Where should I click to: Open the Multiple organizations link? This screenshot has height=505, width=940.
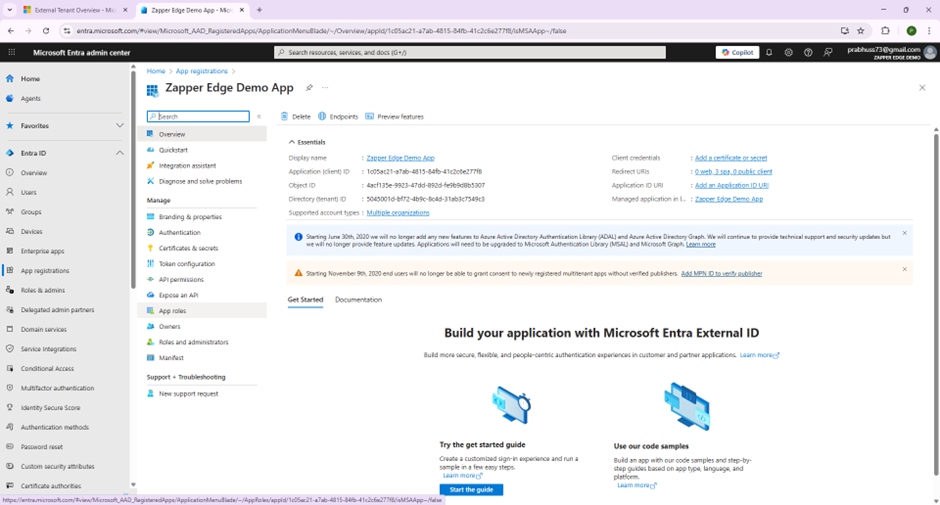(x=398, y=212)
